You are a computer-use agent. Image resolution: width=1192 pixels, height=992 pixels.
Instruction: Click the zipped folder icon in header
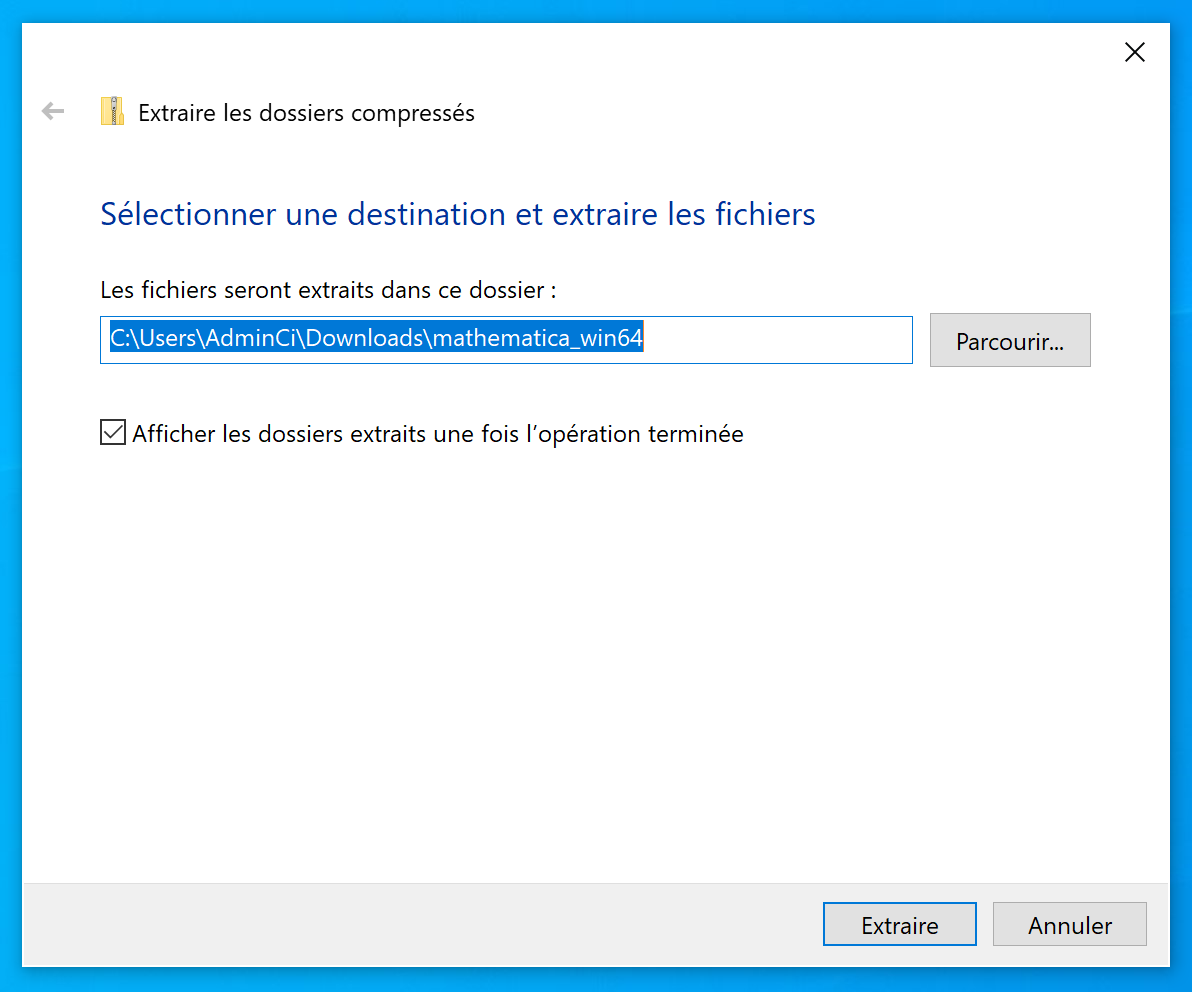(x=112, y=112)
